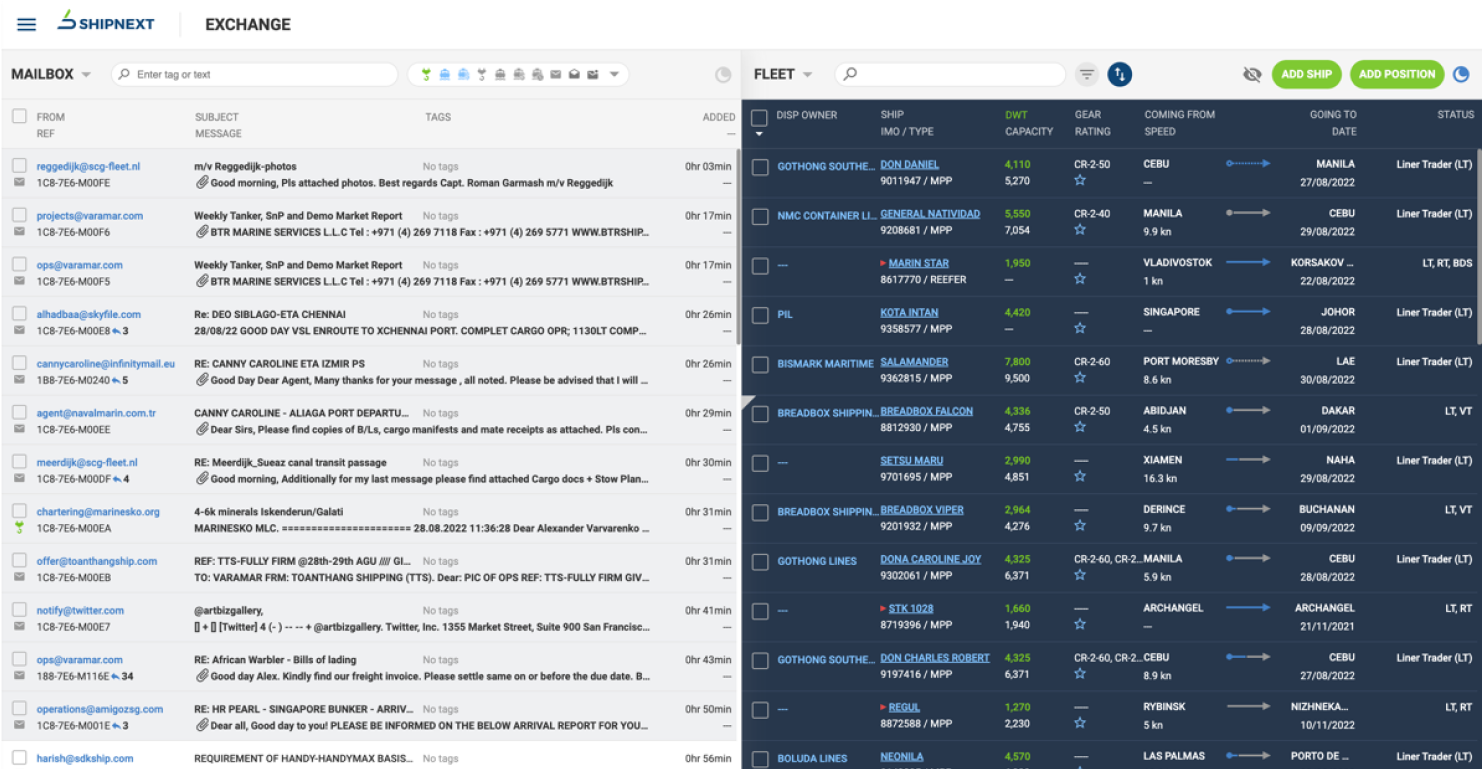Open message RE: CANNY CAROLINE ETA IZMIR PS

(279, 364)
